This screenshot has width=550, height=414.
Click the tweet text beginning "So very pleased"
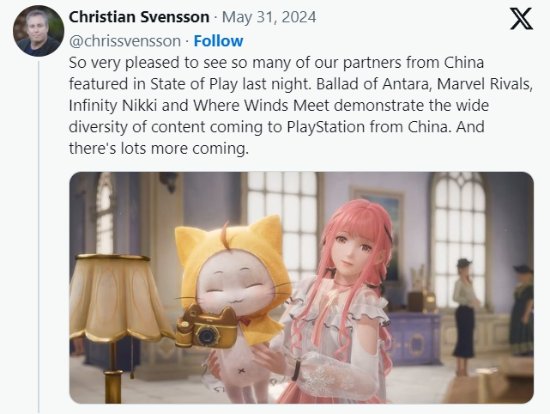point(301,106)
